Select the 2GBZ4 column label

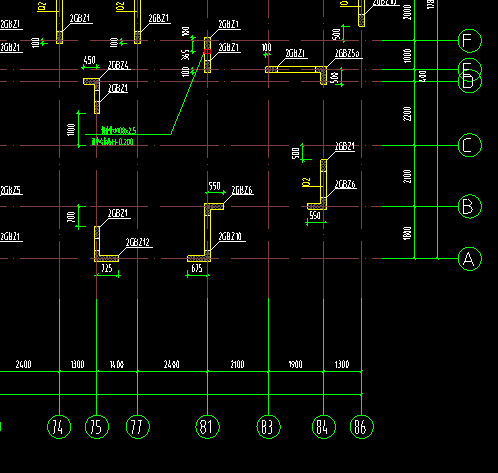(118, 65)
